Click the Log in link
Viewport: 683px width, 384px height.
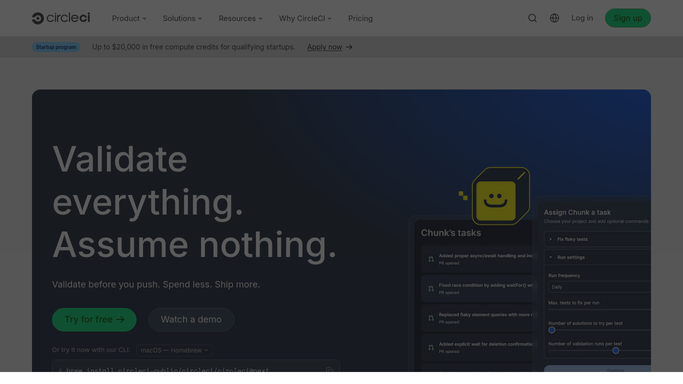pyautogui.click(x=582, y=18)
